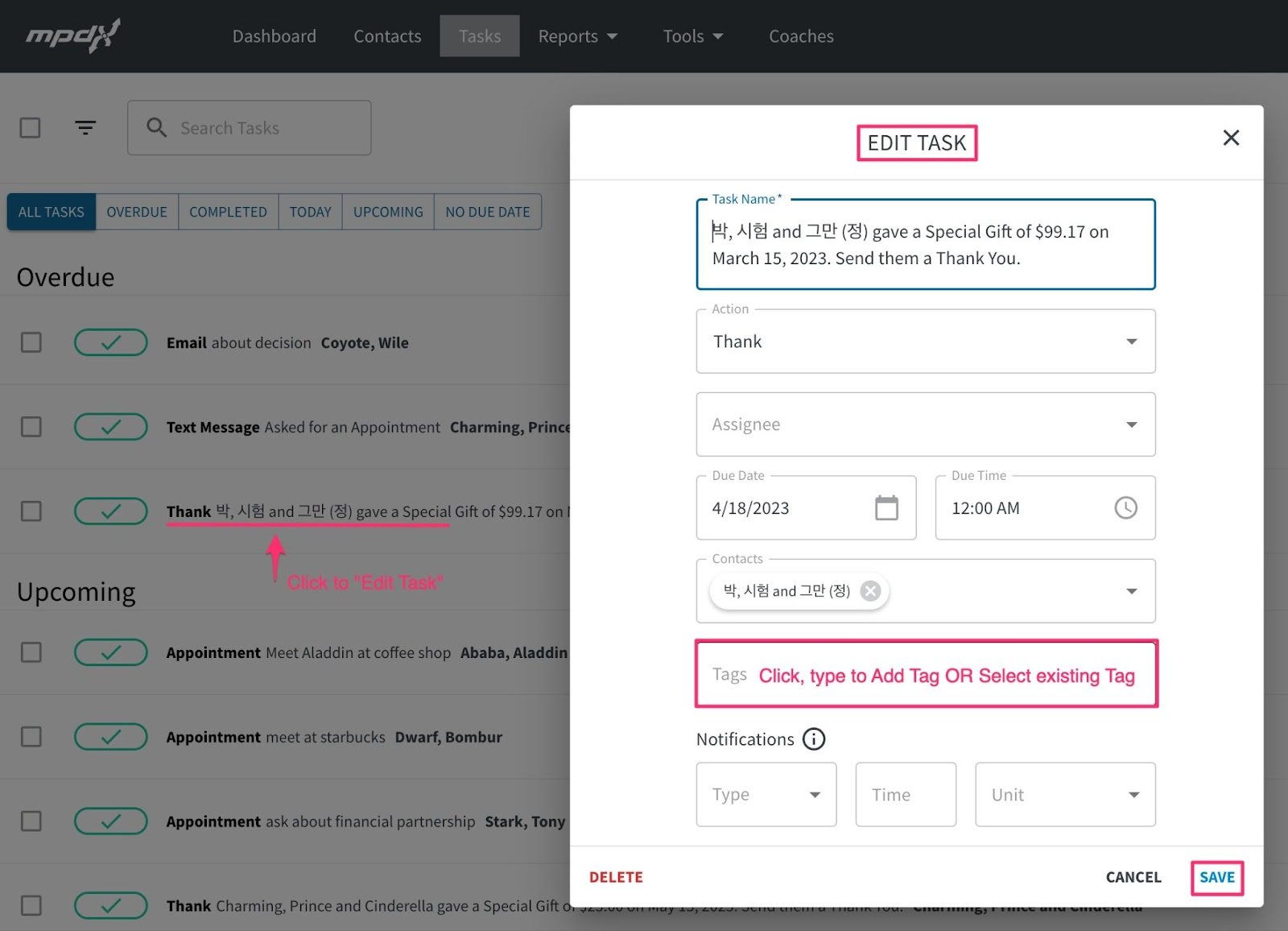This screenshot has width=1288, height=931.
Task: Show Notifications info tooltip
Action: pyautogui.click(x=814, y=739)
